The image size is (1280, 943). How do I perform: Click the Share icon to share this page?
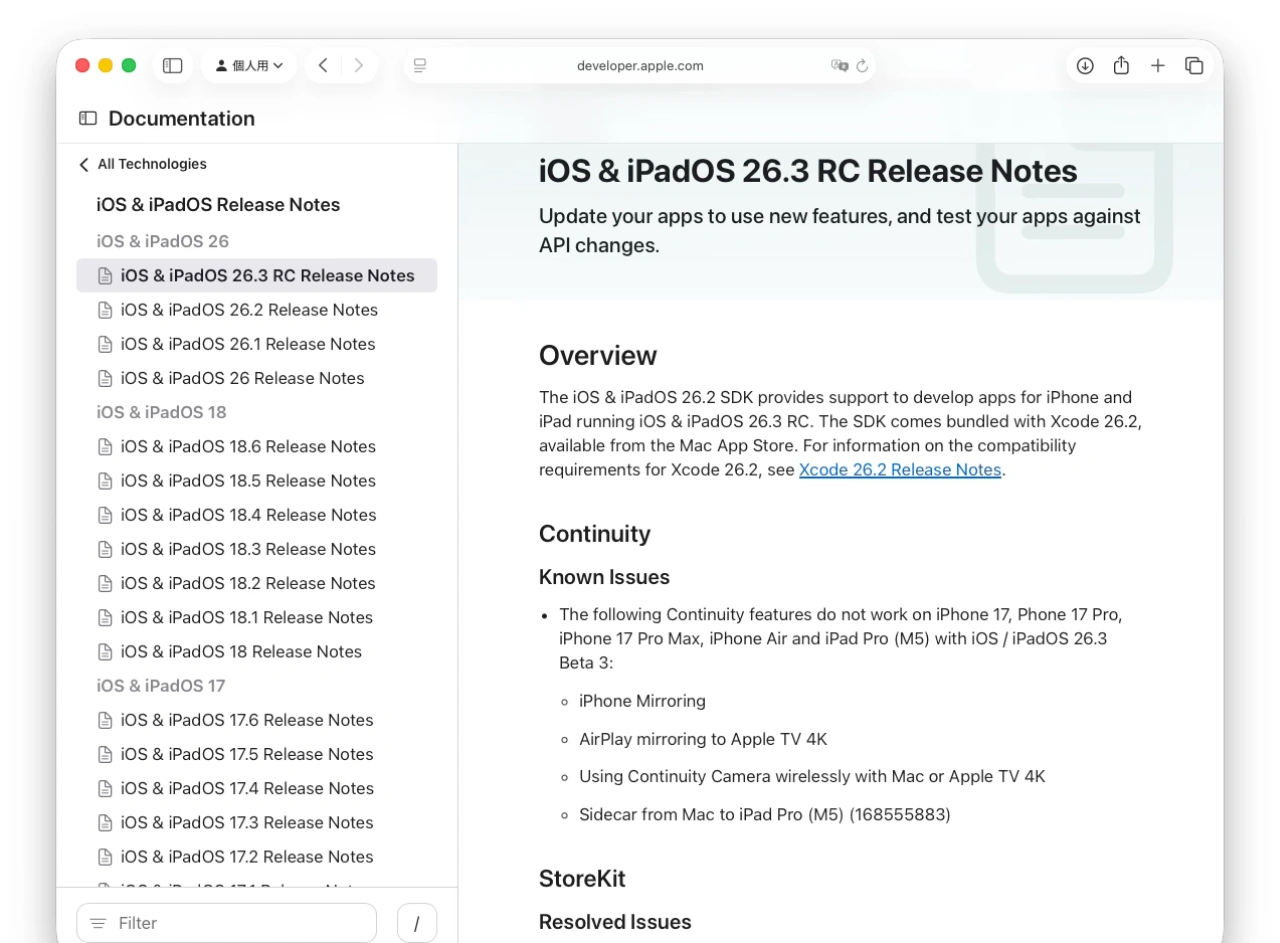1121,65
